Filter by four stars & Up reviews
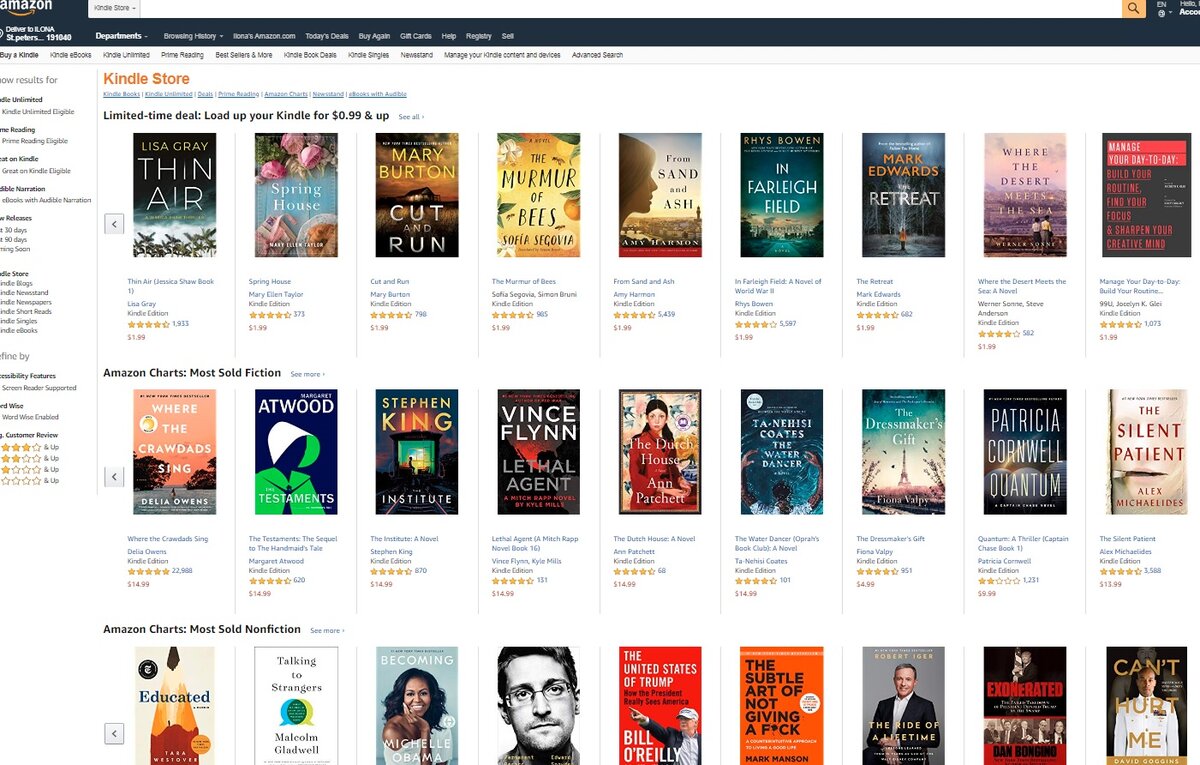The height and width of the screenshot is (765, 1200). [29, 447]
